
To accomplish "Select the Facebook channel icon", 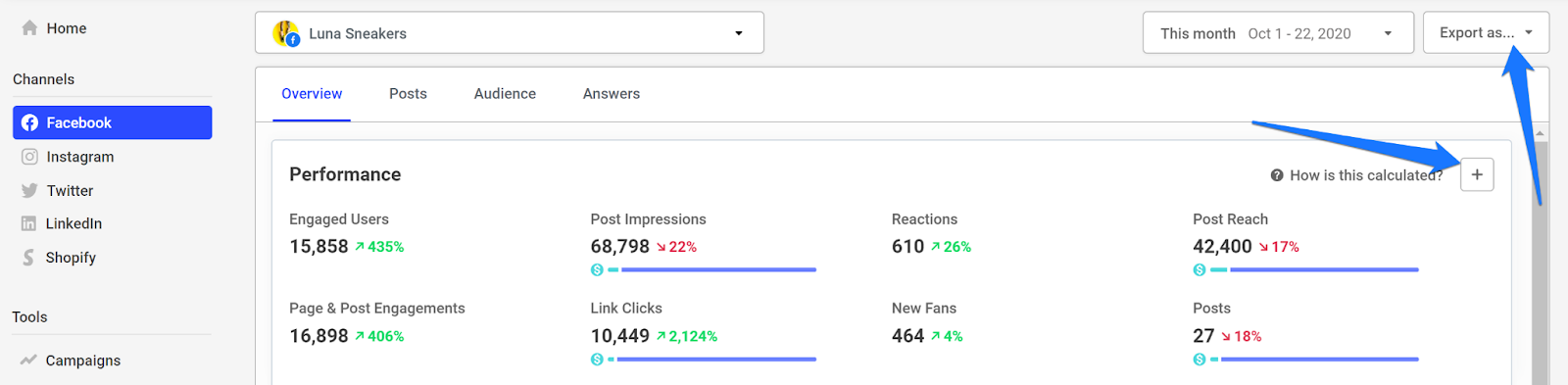I will click(30, 122).
